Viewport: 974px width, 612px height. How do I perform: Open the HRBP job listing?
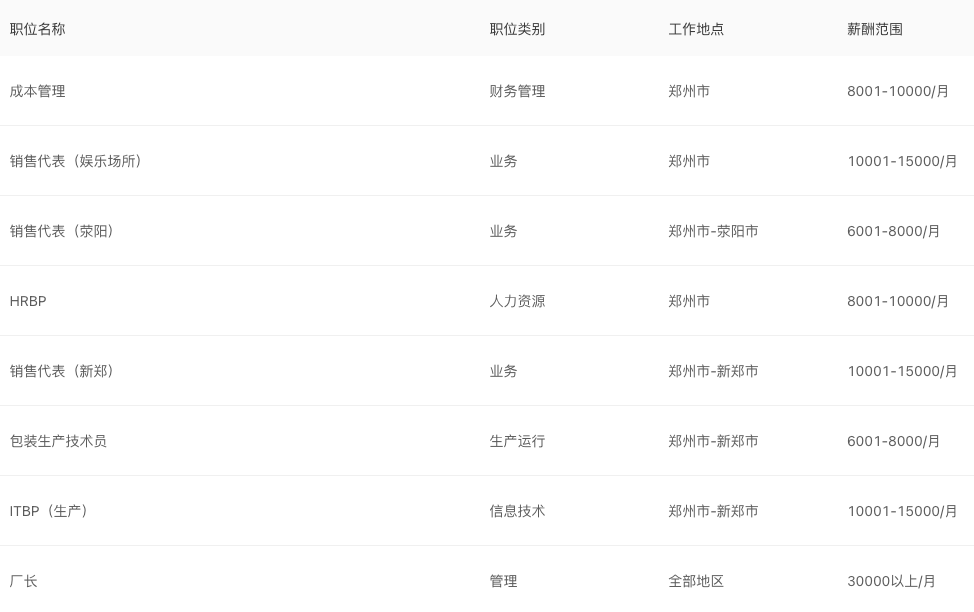click(28, 301)
